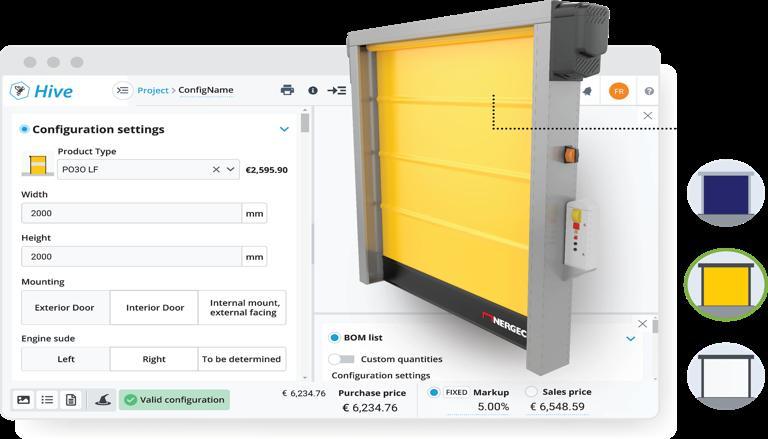Click the €2,595.90 product price
The width and height of the screenshot is (768, 439).
[x=266, y=170]
